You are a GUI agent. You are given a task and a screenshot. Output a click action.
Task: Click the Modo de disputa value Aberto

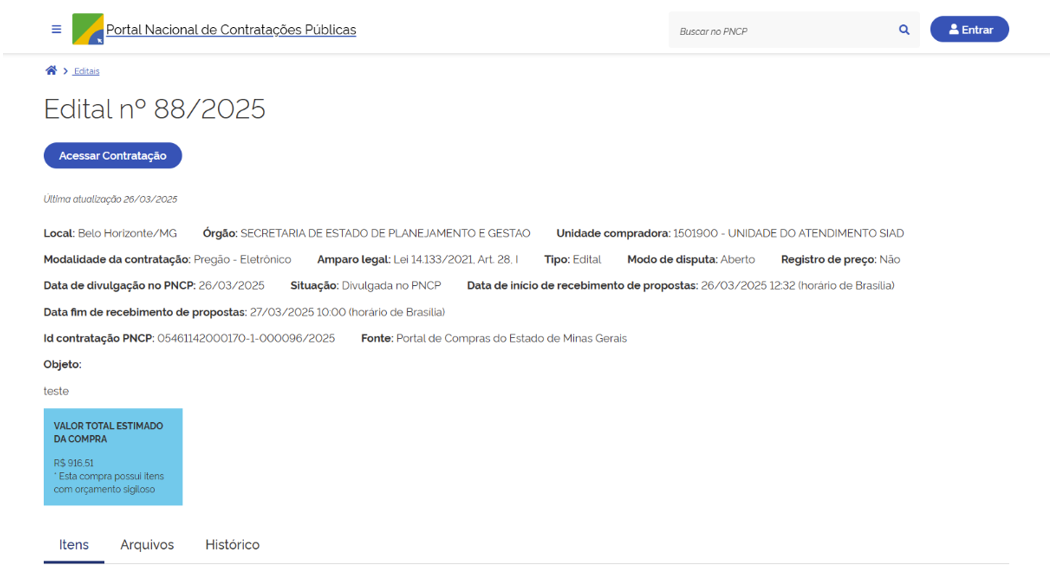(x=737, y=260)
